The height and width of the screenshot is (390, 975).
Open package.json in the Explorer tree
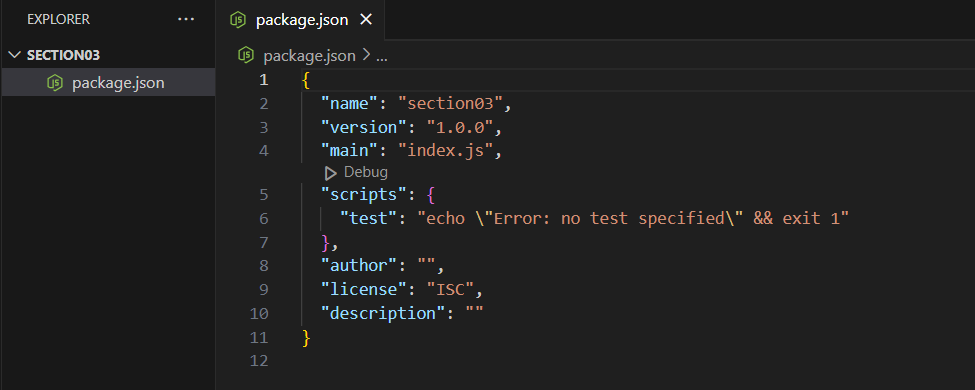(x=108, y=83)
